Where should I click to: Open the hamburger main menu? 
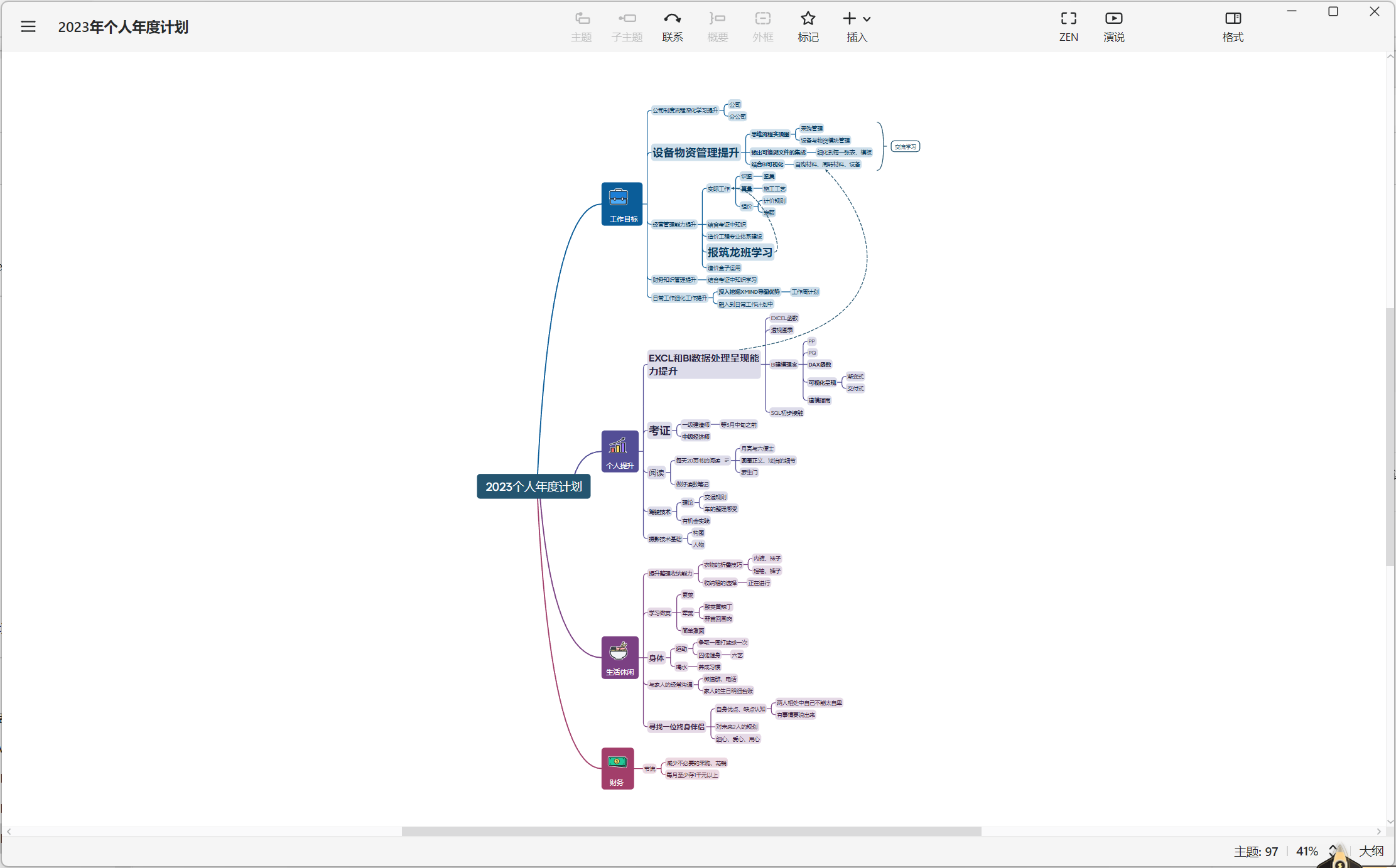28,26
